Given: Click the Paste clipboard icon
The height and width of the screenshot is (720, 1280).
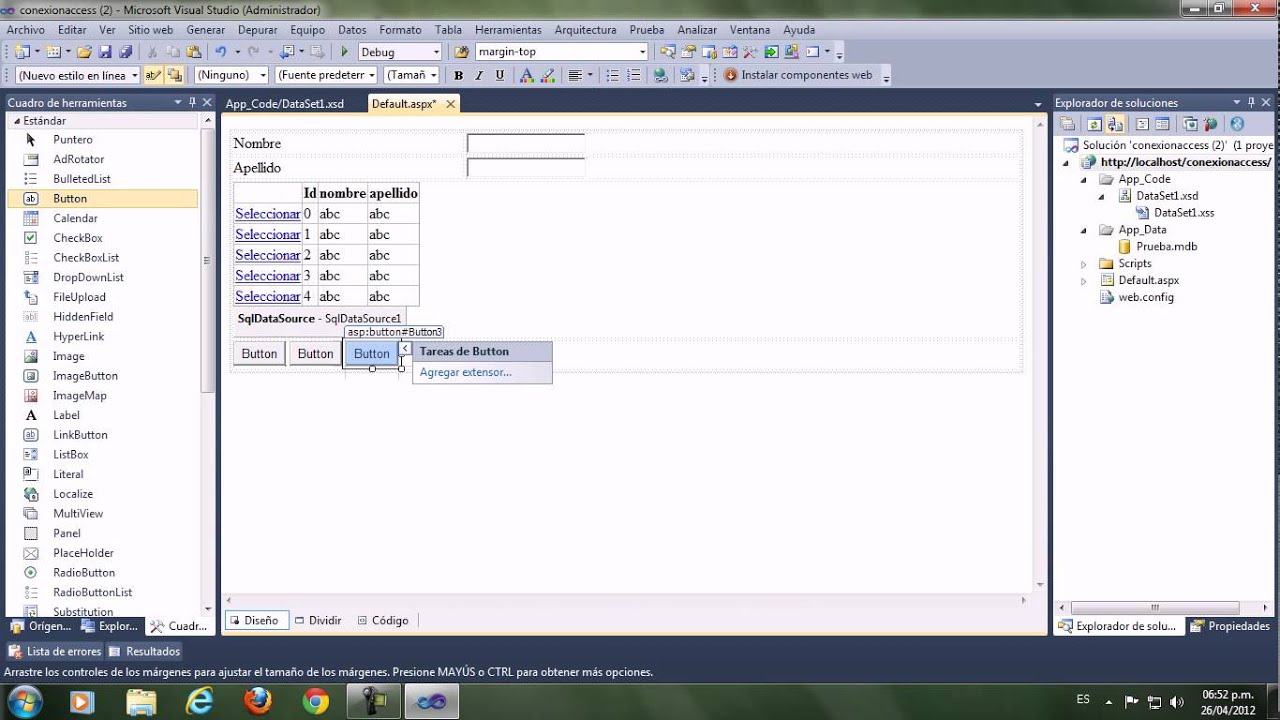Looking at the screenshot, I should [x=194, y=52].
